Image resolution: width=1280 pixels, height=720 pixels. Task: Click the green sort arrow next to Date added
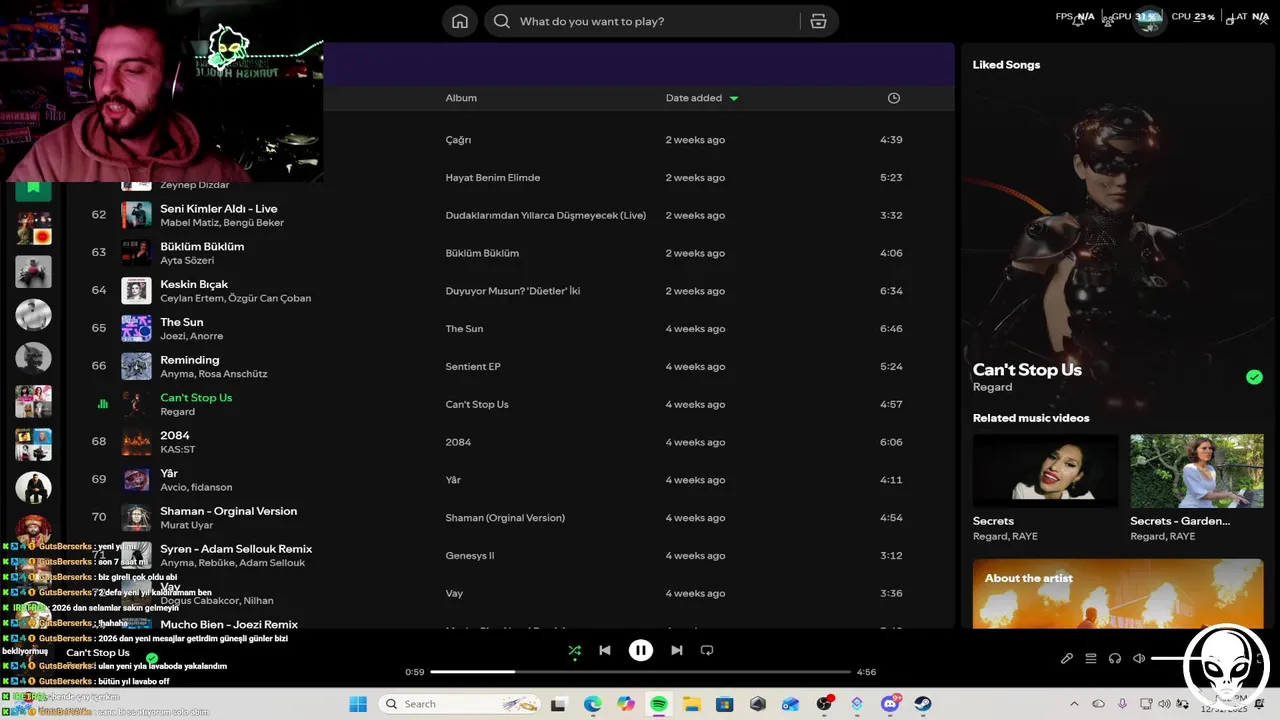pos(734,98)
